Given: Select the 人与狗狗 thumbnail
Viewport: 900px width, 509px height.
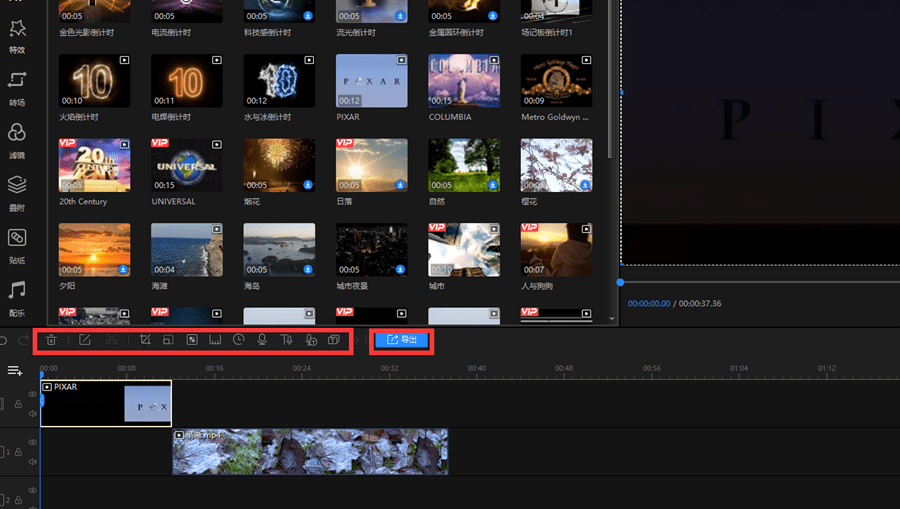Looking at the screenshot, I should pos(556,250).
